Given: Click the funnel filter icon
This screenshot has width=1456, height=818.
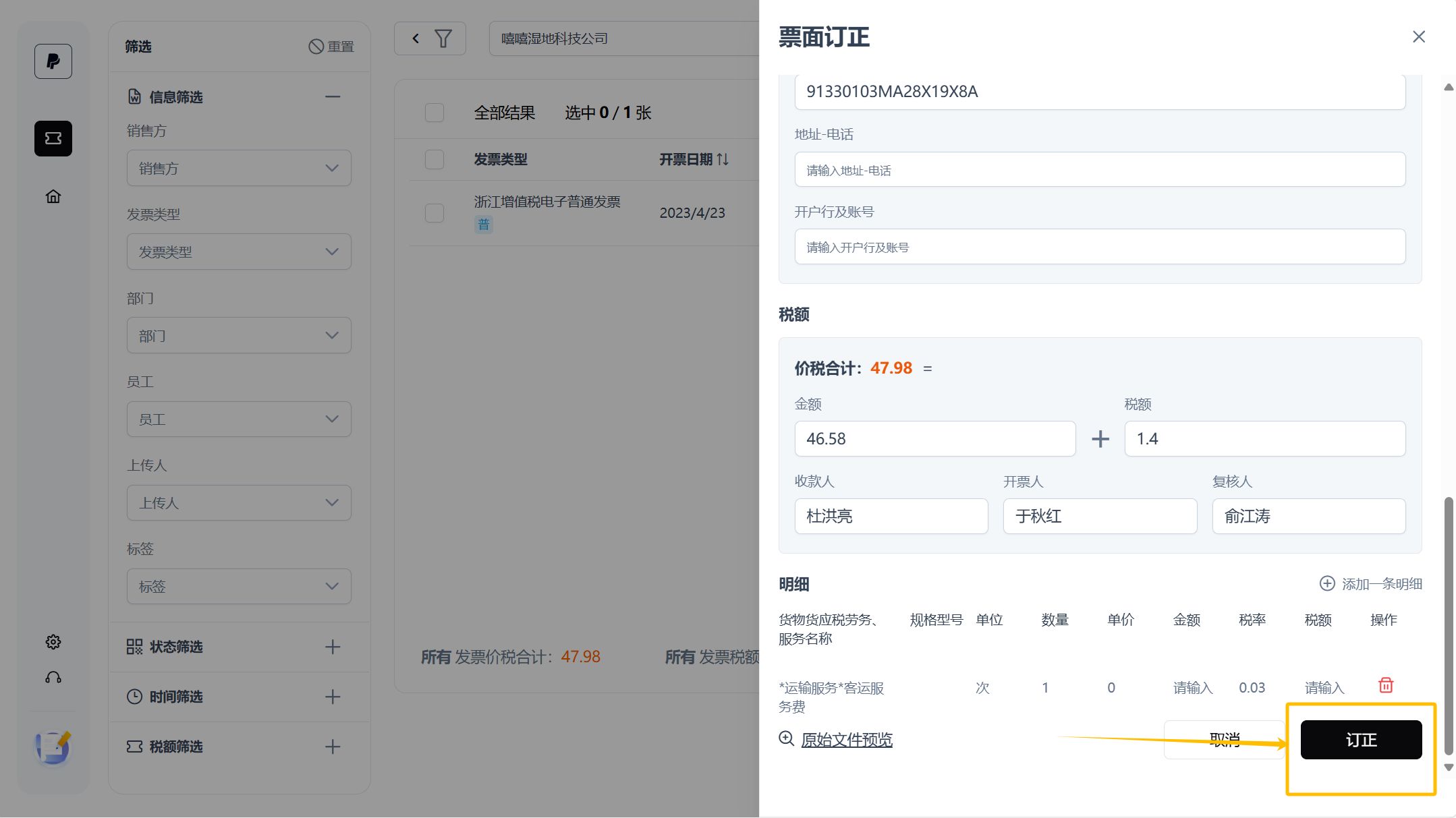Looking at the screenshot, I should pos(443,38).
